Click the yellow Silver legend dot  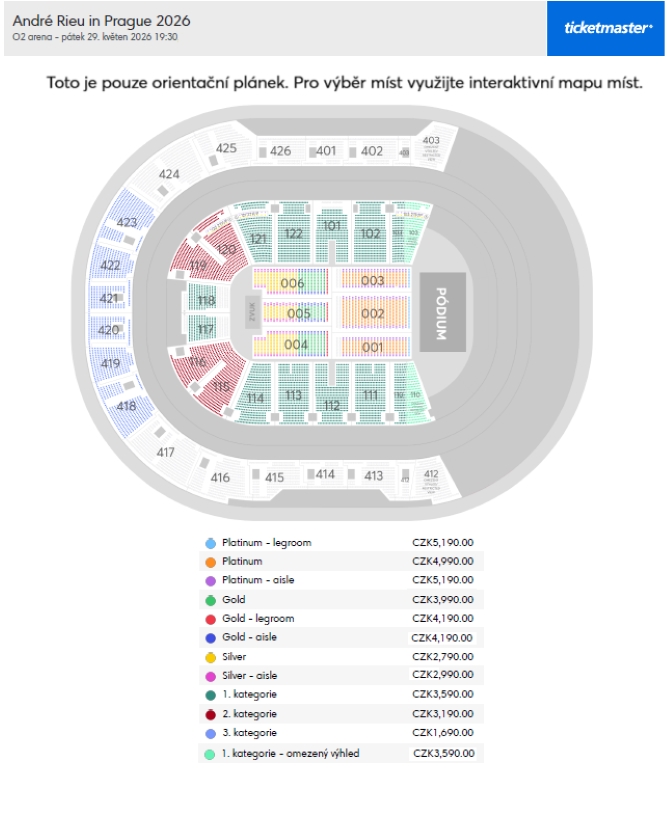[x=211, y=657]
